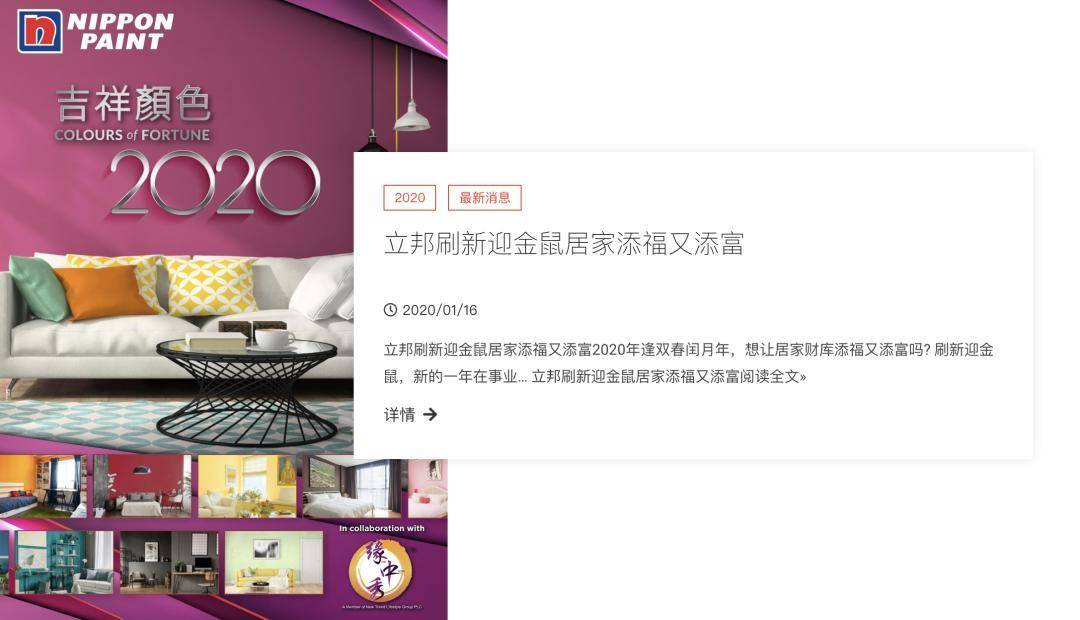Click the Nippon Paint logo icon
The width and height of the screenshot is (1080, 620).
coord(40,32)
